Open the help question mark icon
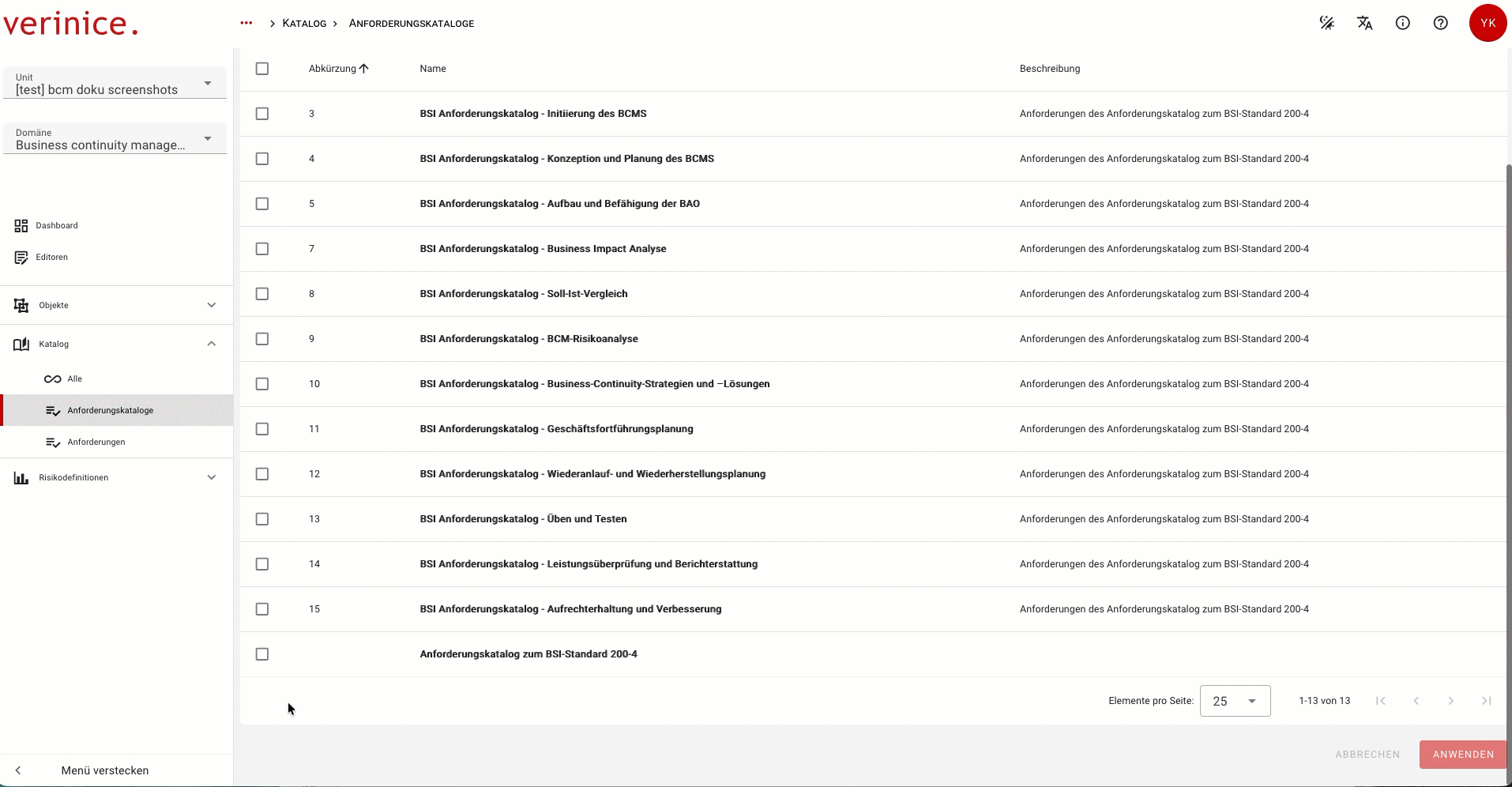Image resolution: width=1512 pixels, height=787 pixels. [1441, 24]
